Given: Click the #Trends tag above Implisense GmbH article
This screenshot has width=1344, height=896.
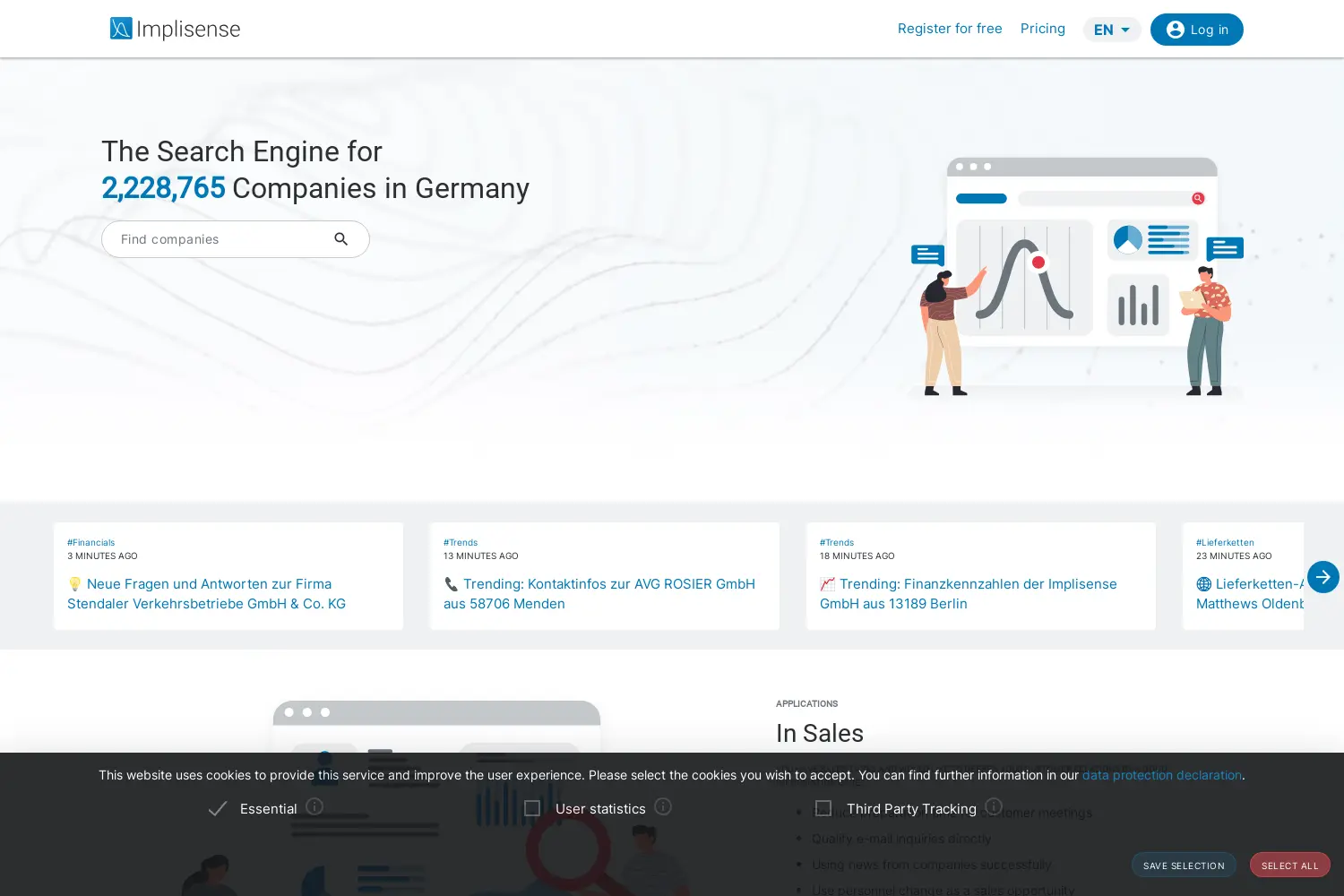Looking at the screenshot, I should [x=837, y=542].
